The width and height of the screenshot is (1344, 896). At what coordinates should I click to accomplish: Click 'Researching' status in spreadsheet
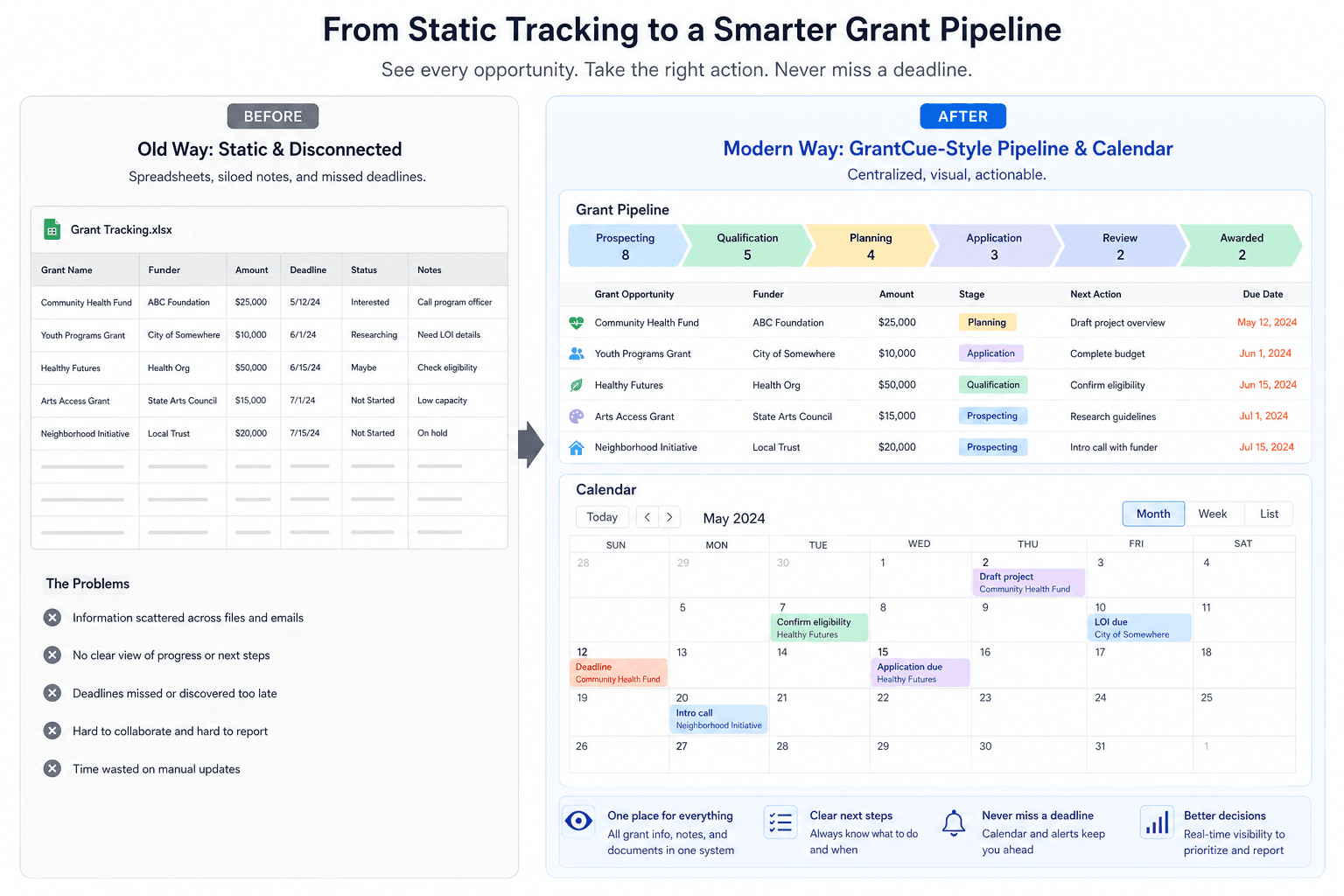(x=374, y=334)
